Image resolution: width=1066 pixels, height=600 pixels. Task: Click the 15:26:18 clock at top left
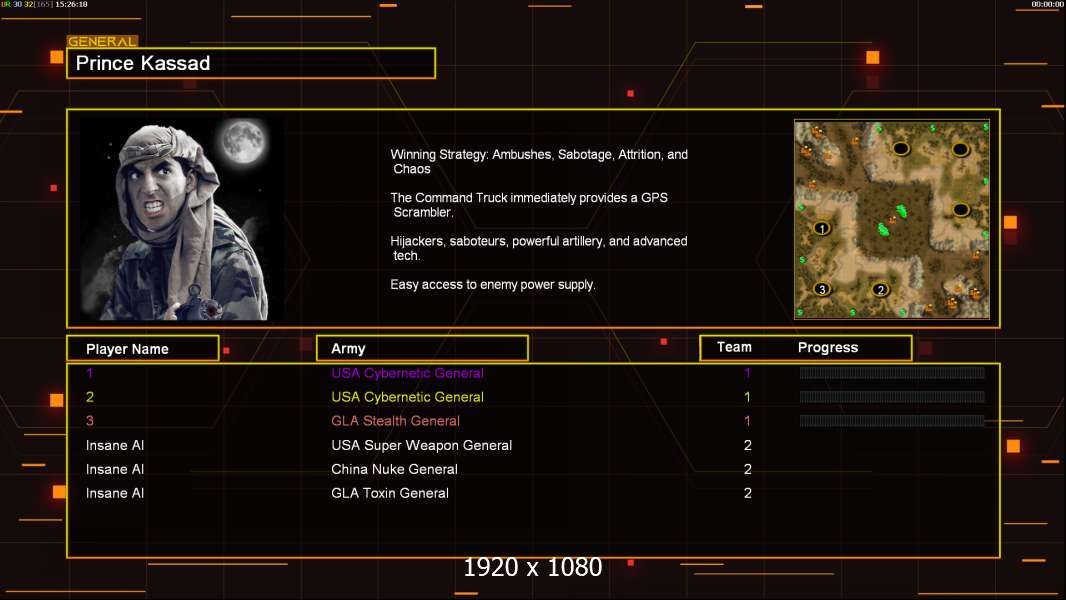[x=71, y=4]
